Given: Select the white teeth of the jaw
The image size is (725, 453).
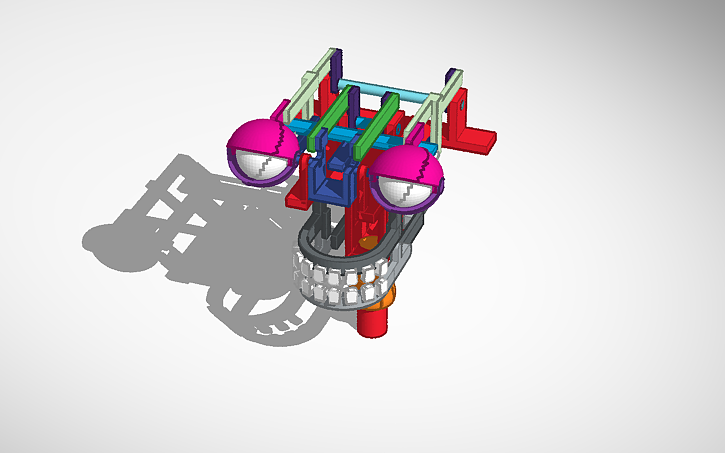Looking at the screenshot, I should point(341,283).
